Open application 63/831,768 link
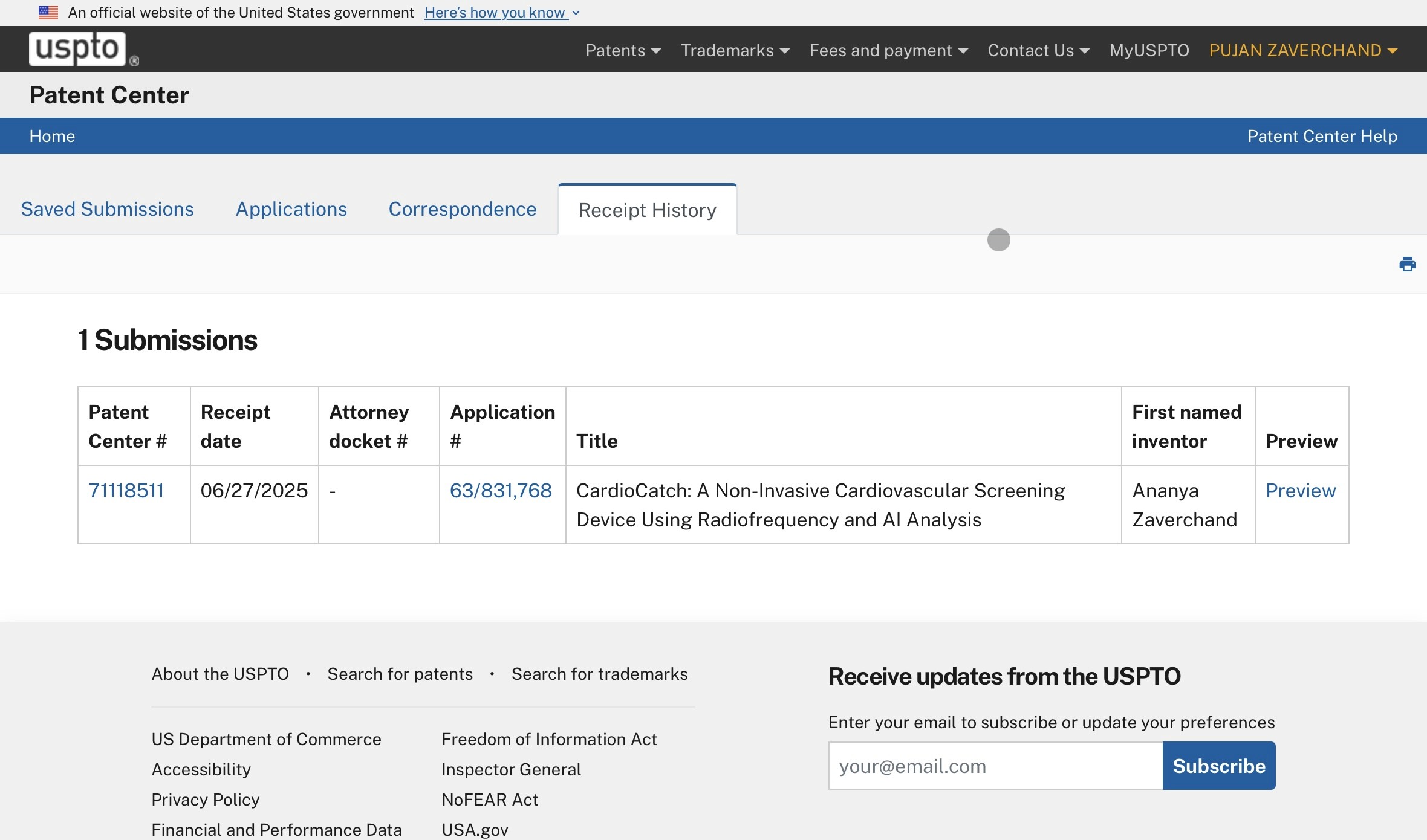The image size is (1427, 840). [x=501, y=491]
